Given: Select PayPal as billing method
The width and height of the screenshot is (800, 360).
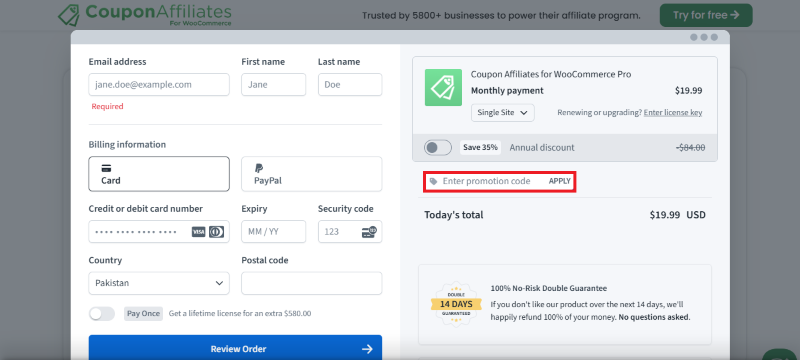Looking at the screenshot, I should [312, 174].
